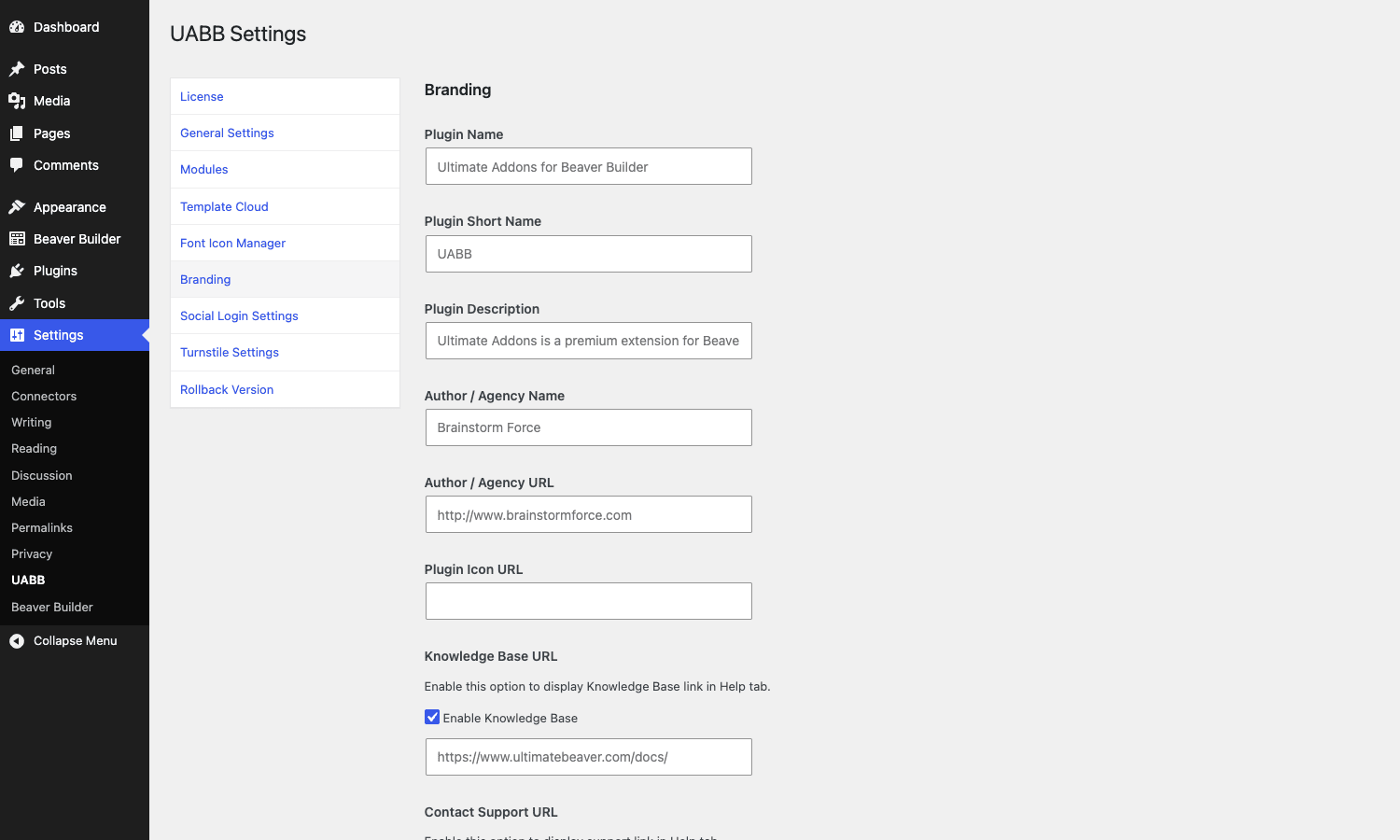Click the Tools wrench icon
Image resolution: width=1400 pixels, height=840 pixels.
coord(17,303)
